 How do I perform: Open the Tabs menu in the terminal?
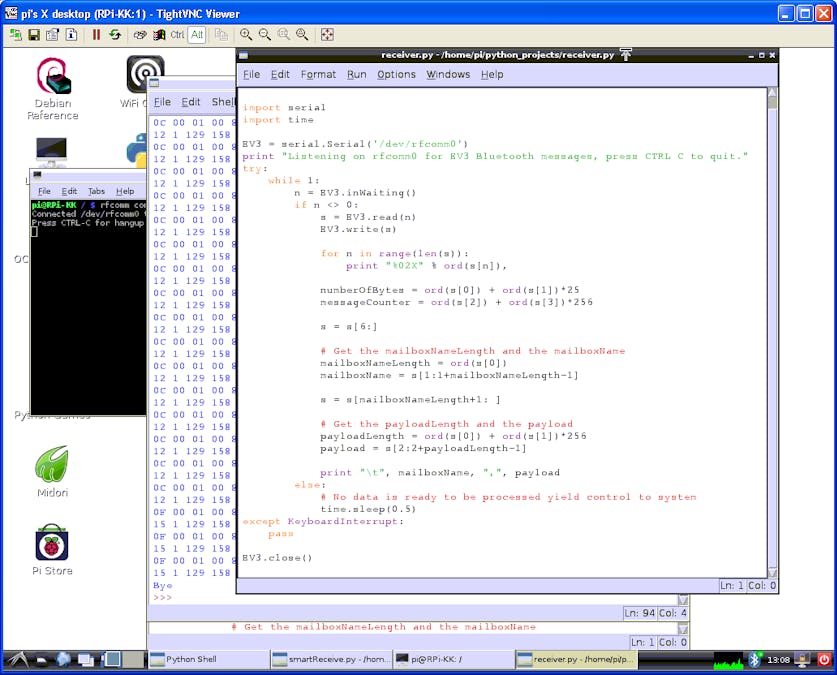96,191
